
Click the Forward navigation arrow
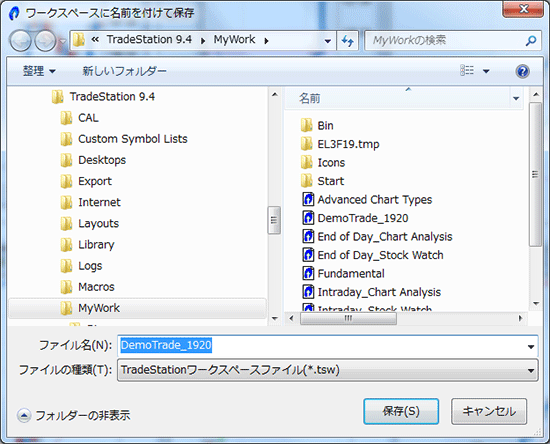click(46, 40)
